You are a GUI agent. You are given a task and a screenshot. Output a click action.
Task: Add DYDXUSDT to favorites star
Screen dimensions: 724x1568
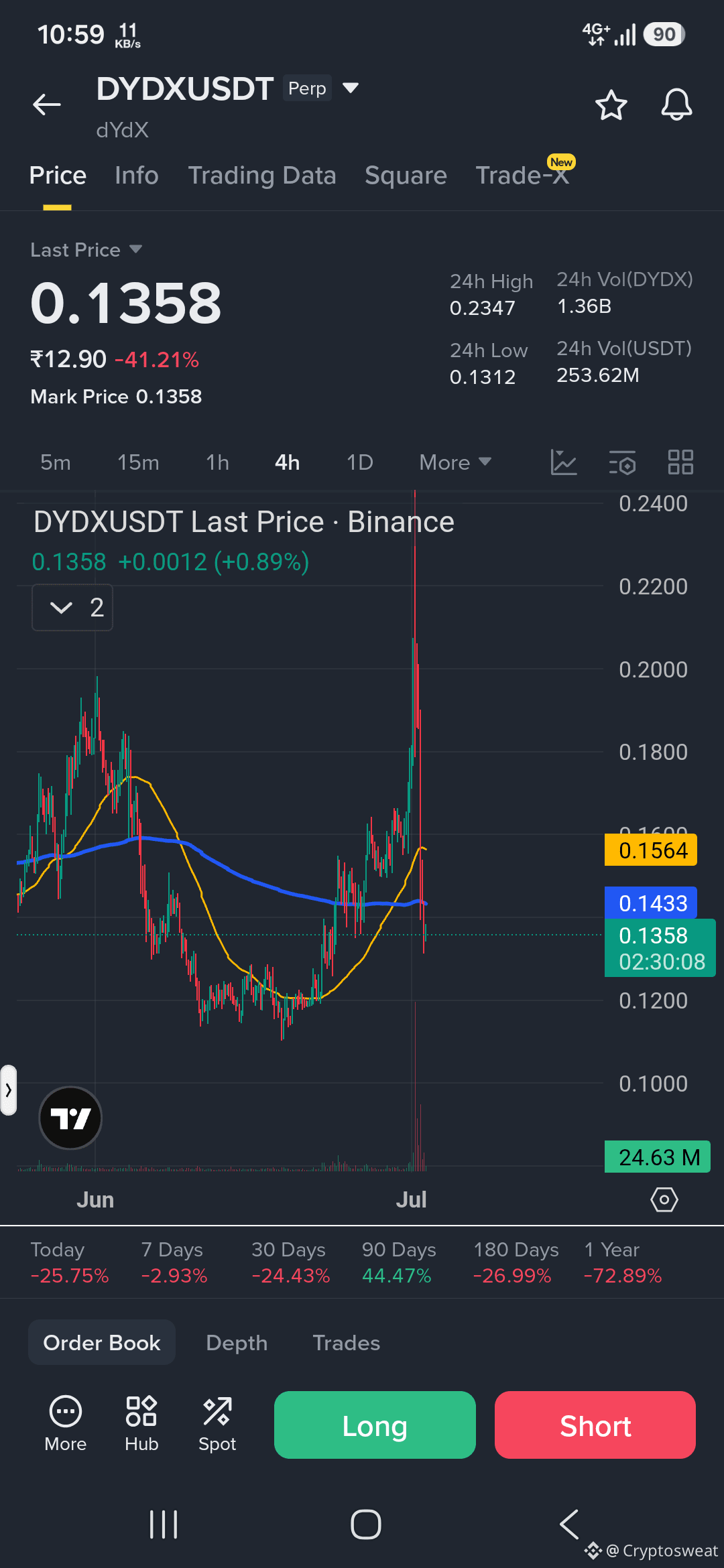click(x=611, y=105)
